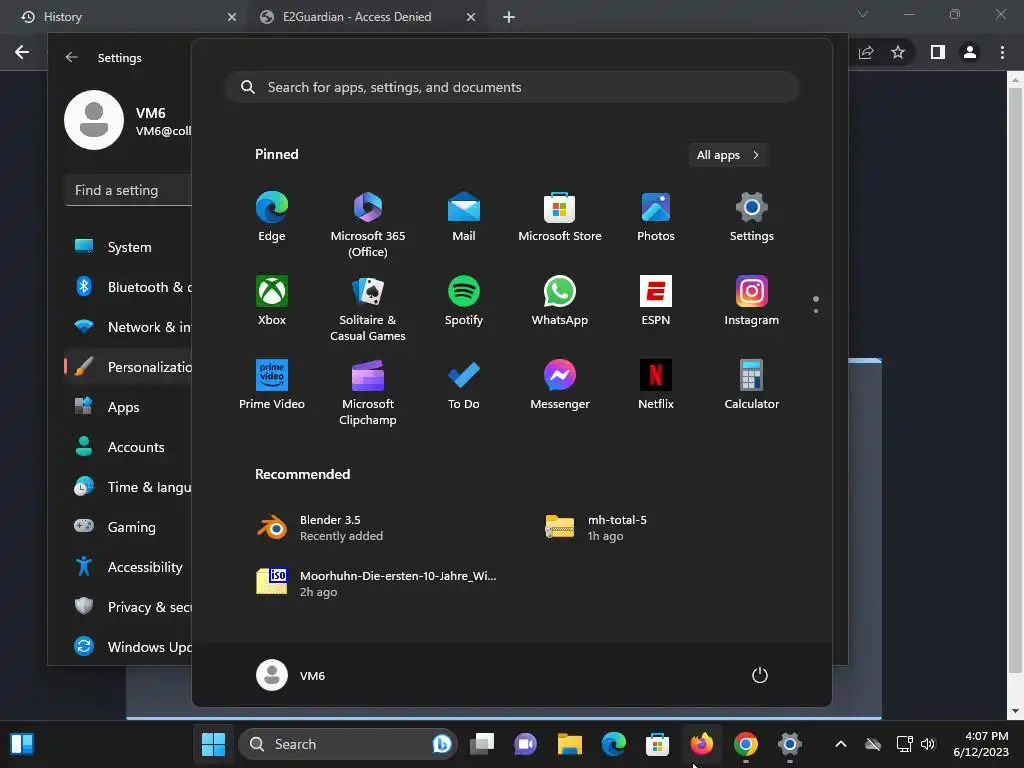Open a new browser tab

coord(509,17)
